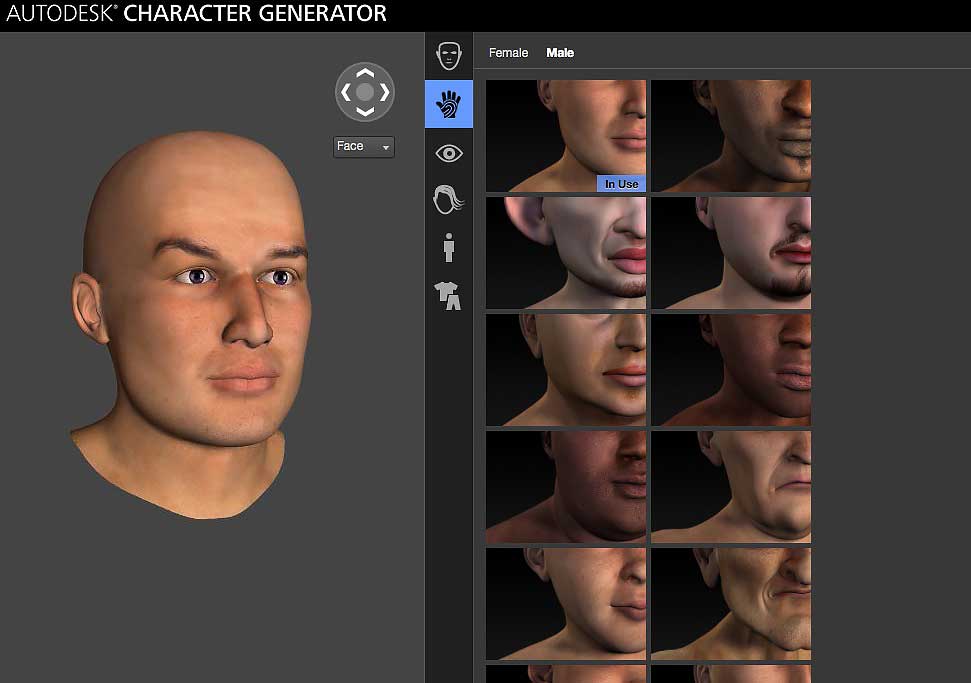Switch to the Female tab
Viewport: 971px width, 683px height.
pos(509,52)
